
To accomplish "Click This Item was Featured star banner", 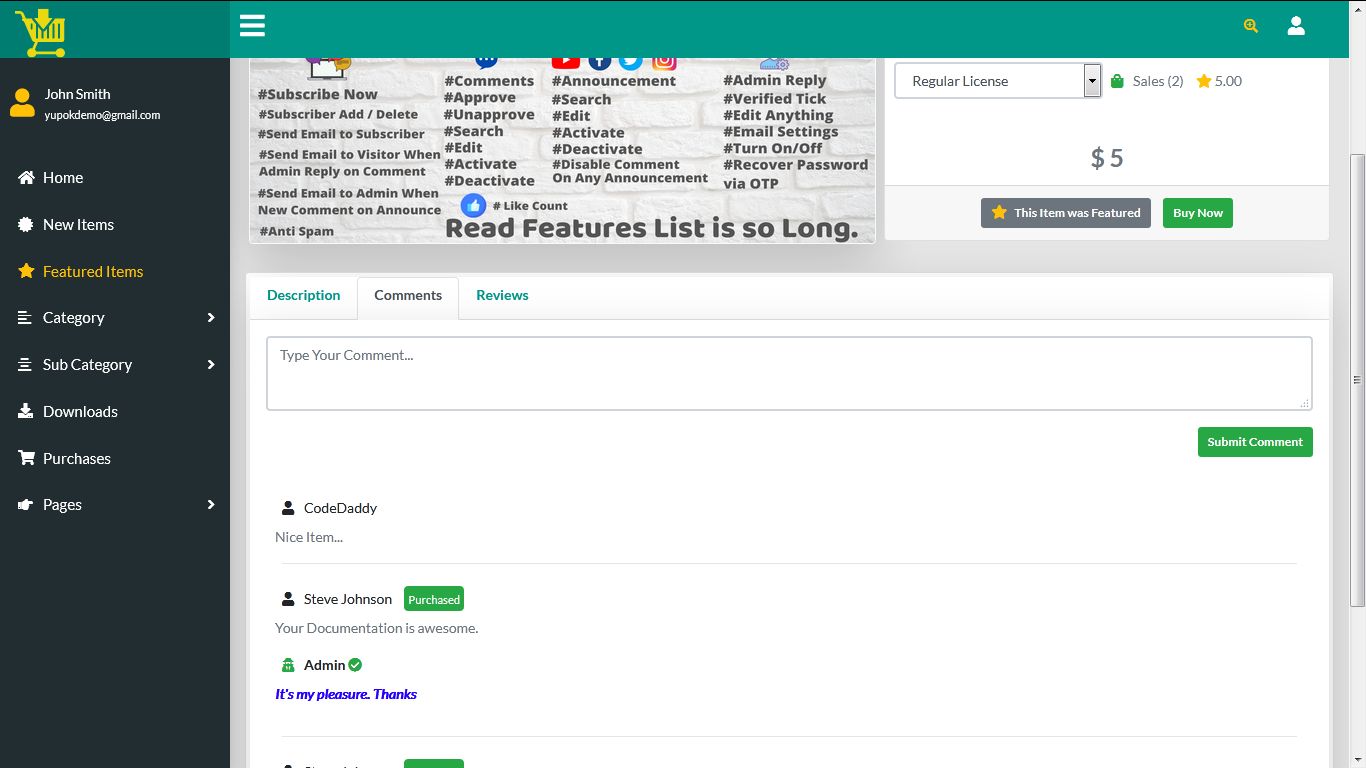I will [x=1065, y=212].
